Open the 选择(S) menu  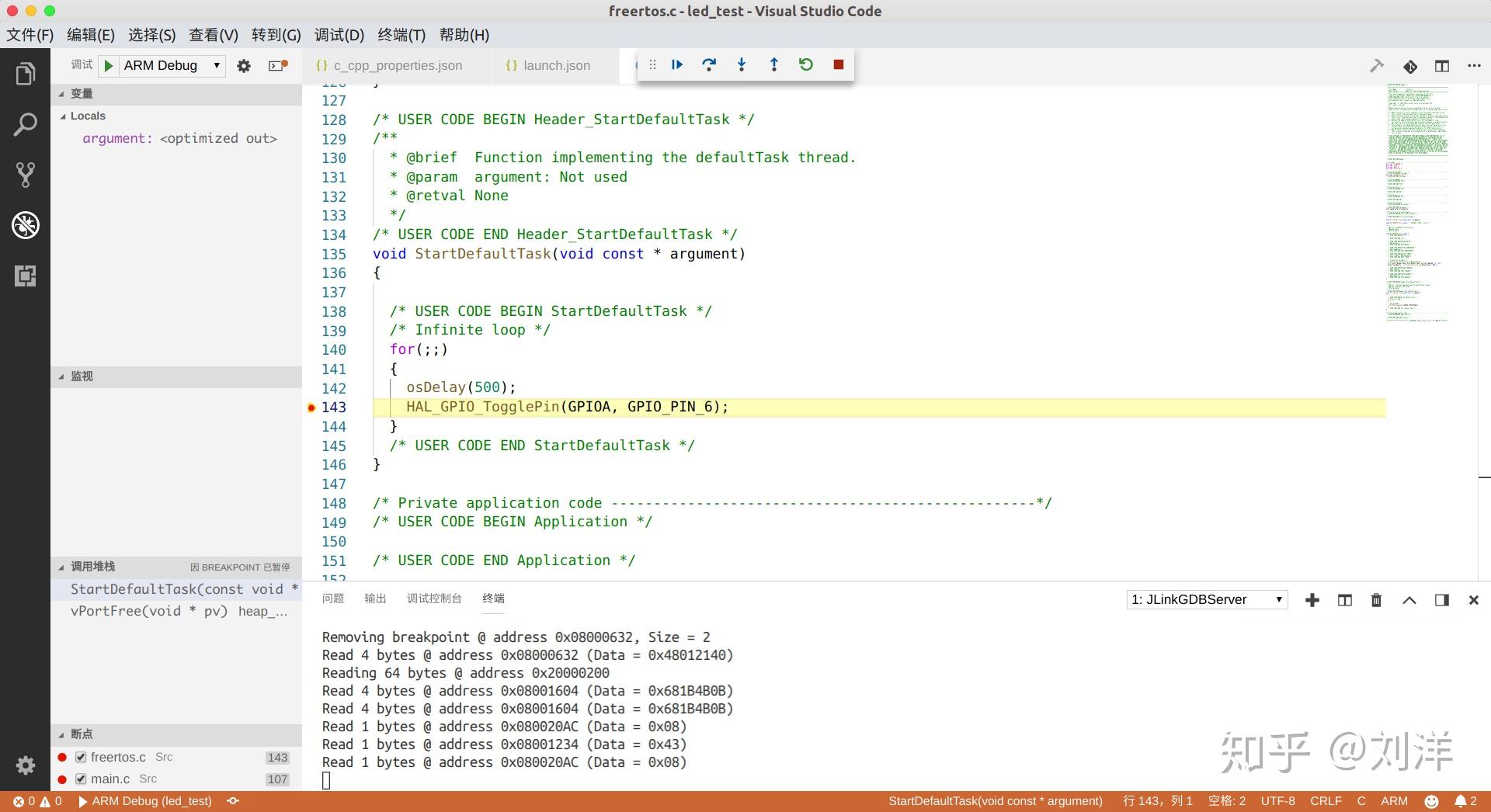click(151, 35)
